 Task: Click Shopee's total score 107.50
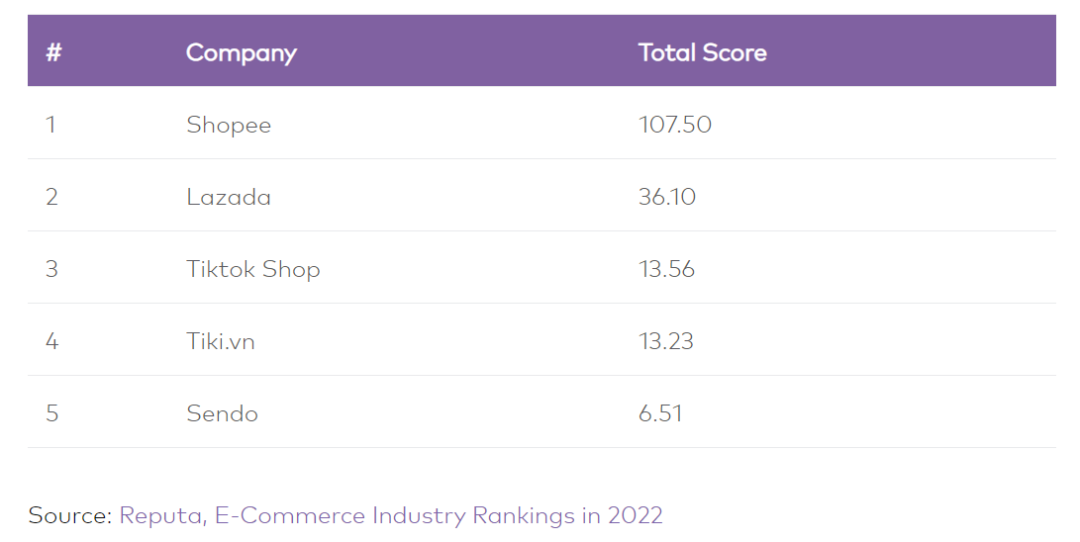(x=675, y=125)
